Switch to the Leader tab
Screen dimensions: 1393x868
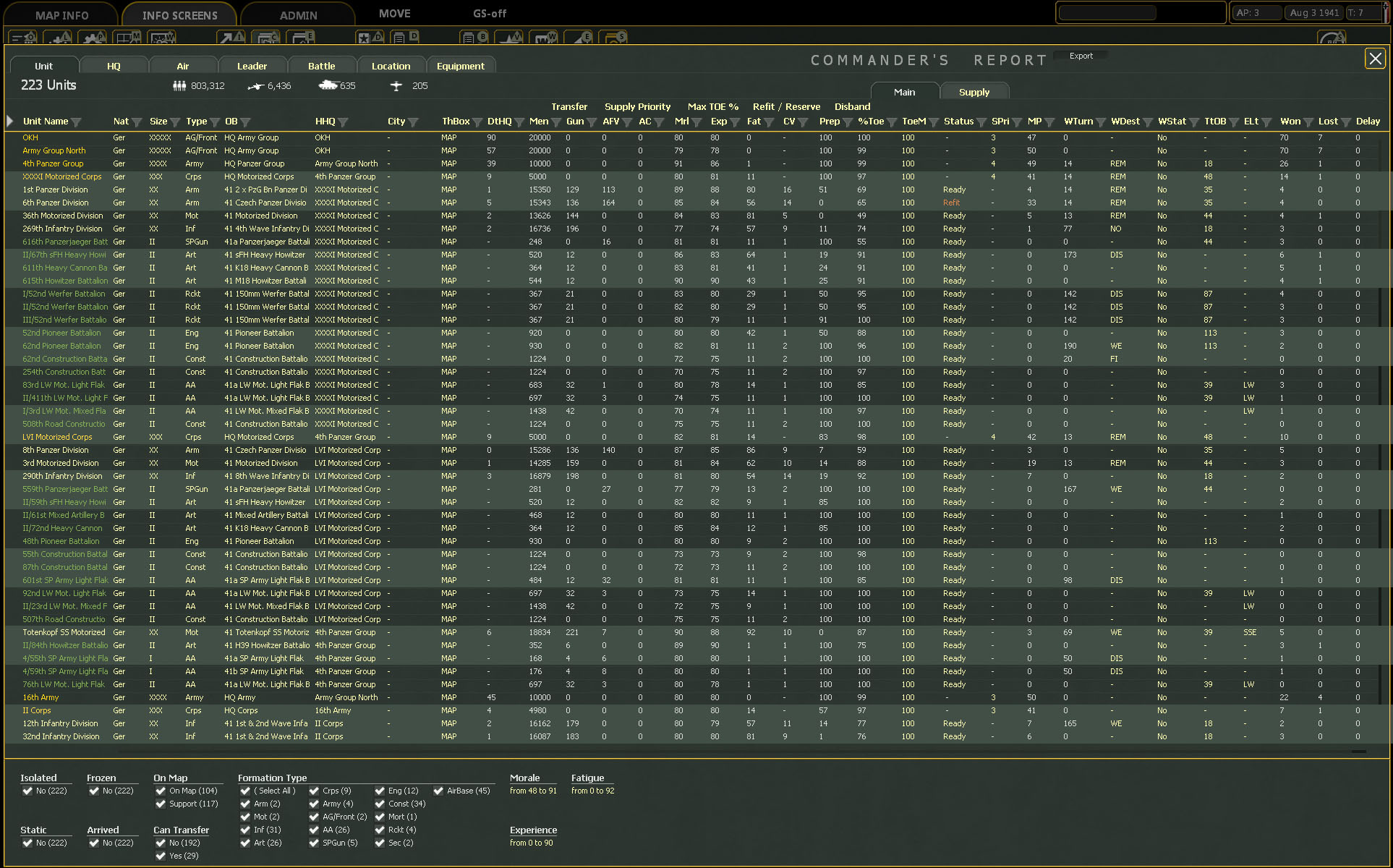[252, 66]
